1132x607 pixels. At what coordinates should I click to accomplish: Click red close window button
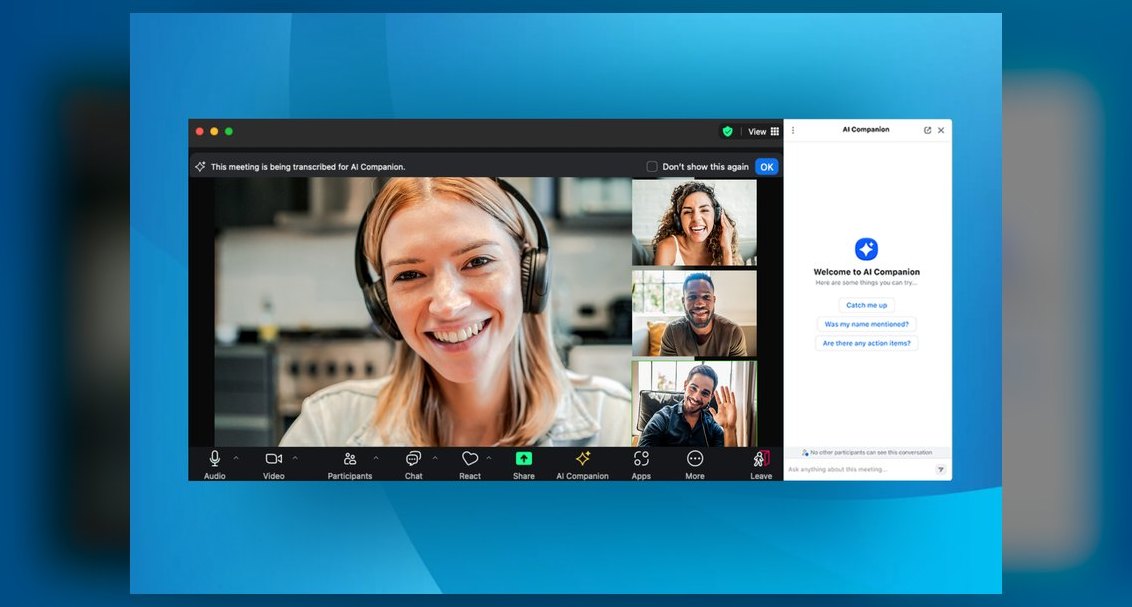(199, 131)
